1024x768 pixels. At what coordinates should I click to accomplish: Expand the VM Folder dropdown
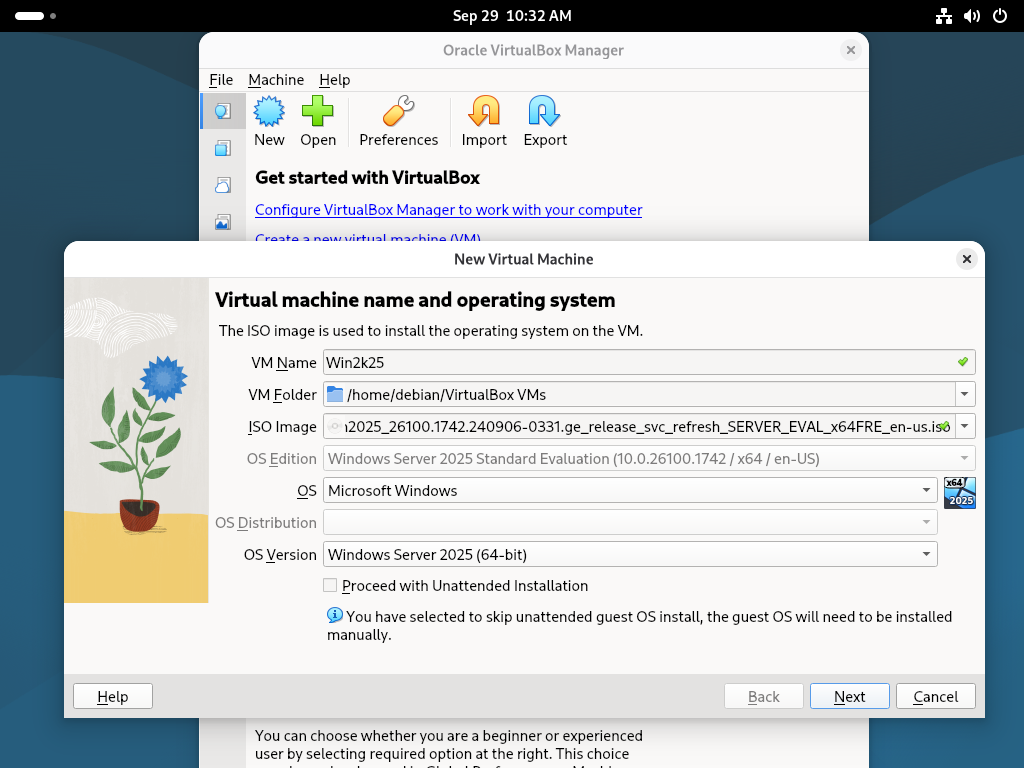[965, 394]
